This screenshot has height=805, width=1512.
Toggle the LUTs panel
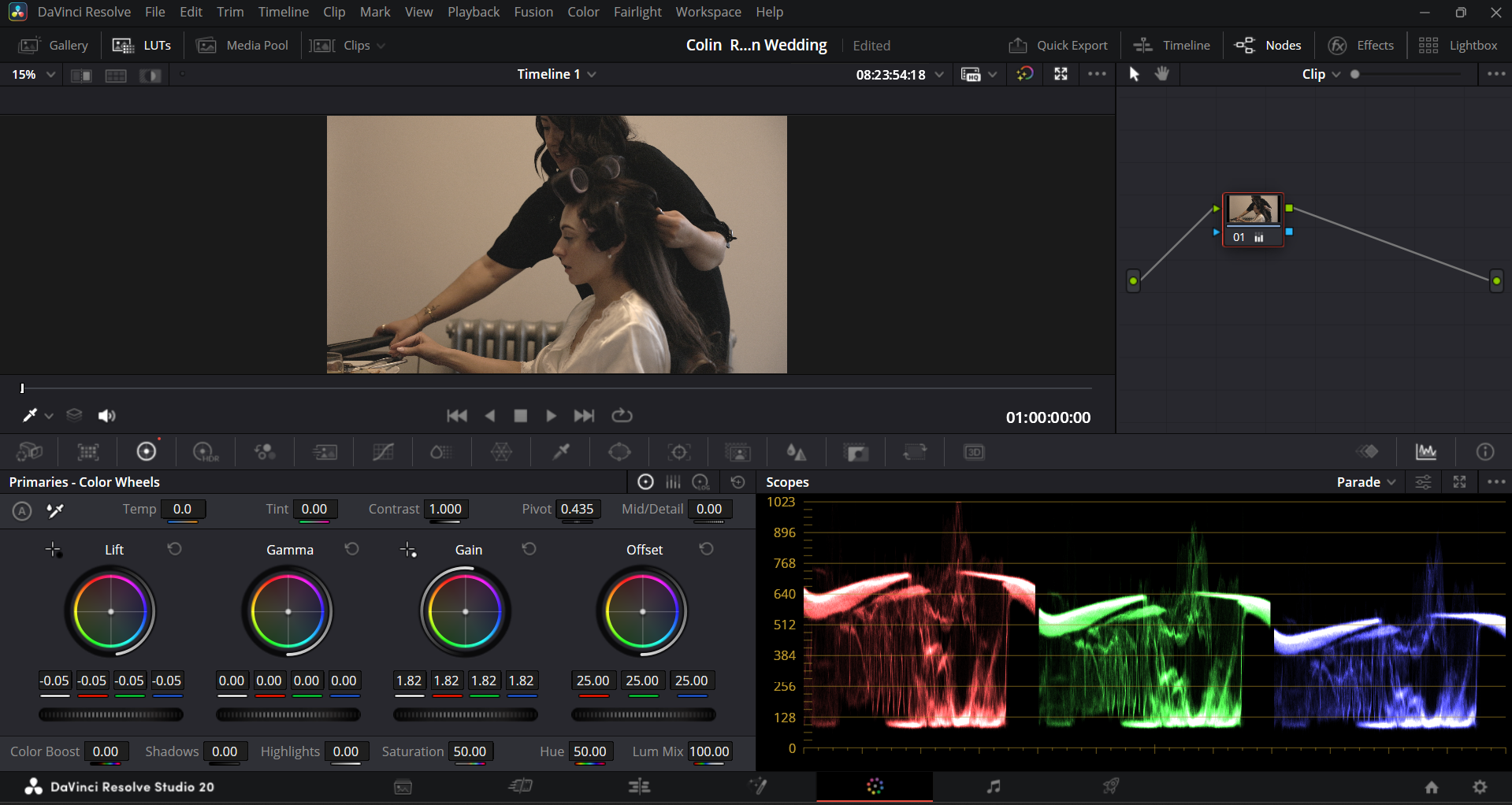click(x=142, y=46)
